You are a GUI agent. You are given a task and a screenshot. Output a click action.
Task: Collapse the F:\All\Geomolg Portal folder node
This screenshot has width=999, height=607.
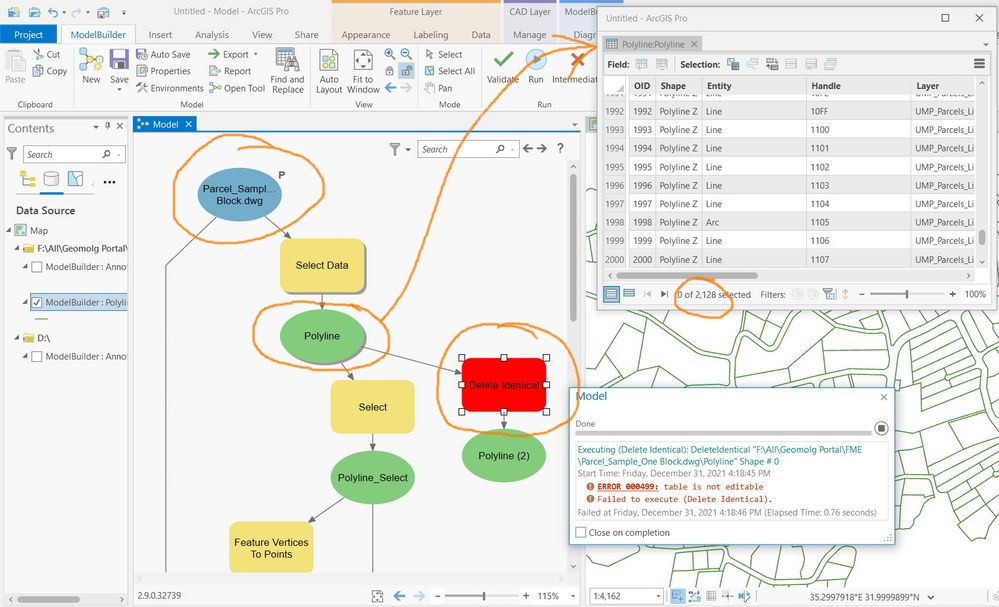pos(17,248)
